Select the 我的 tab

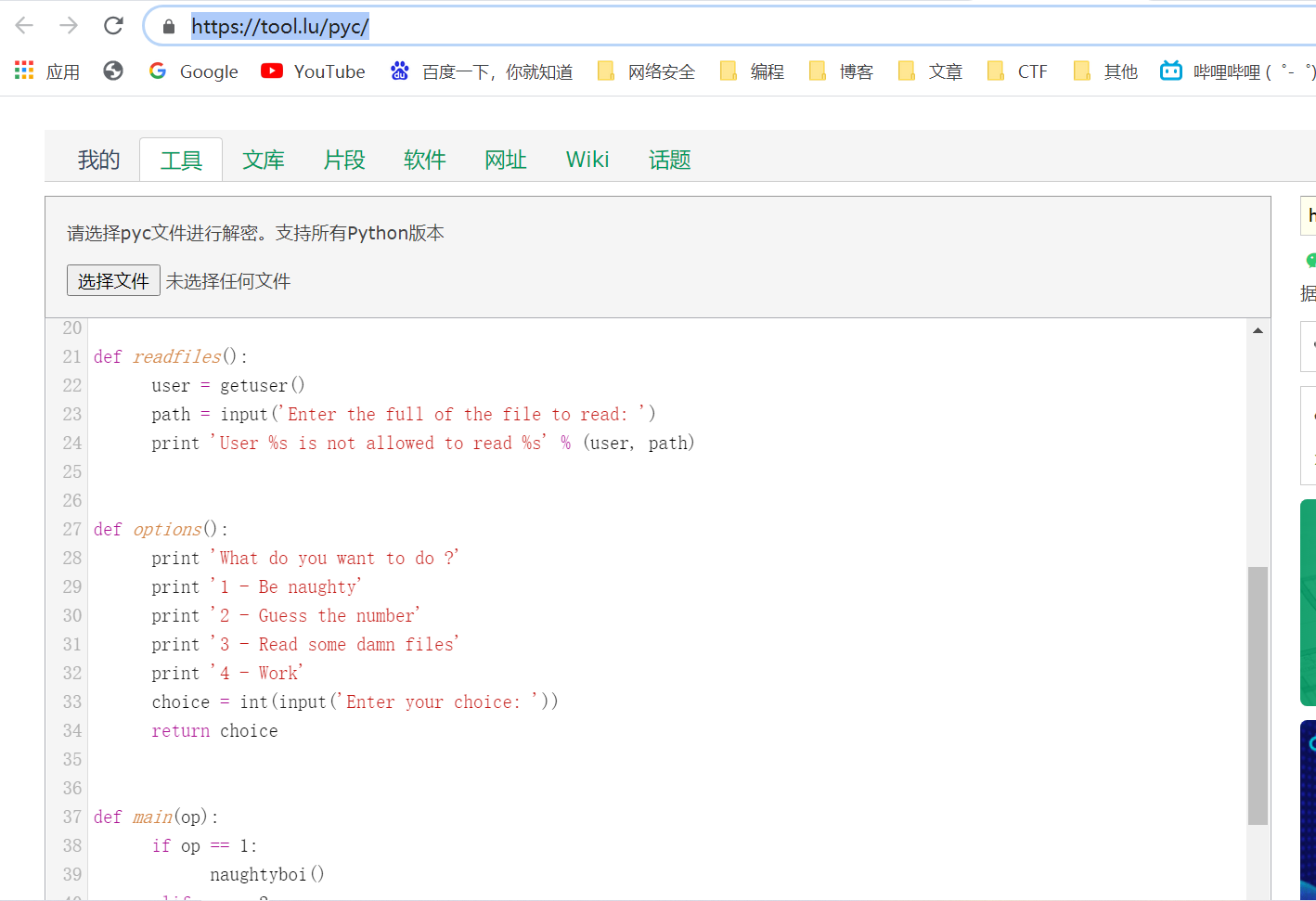99,160
